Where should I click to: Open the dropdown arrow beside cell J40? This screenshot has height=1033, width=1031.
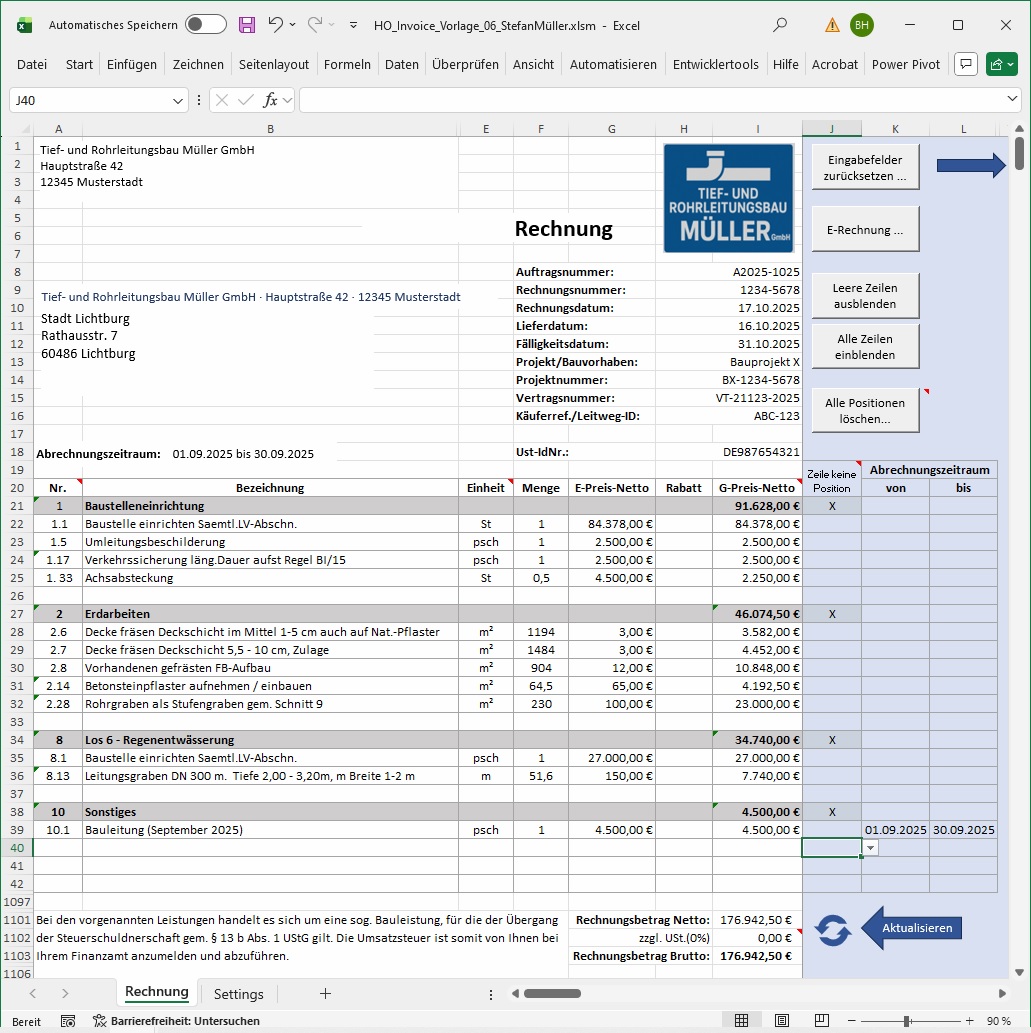(x=870, y=848)
